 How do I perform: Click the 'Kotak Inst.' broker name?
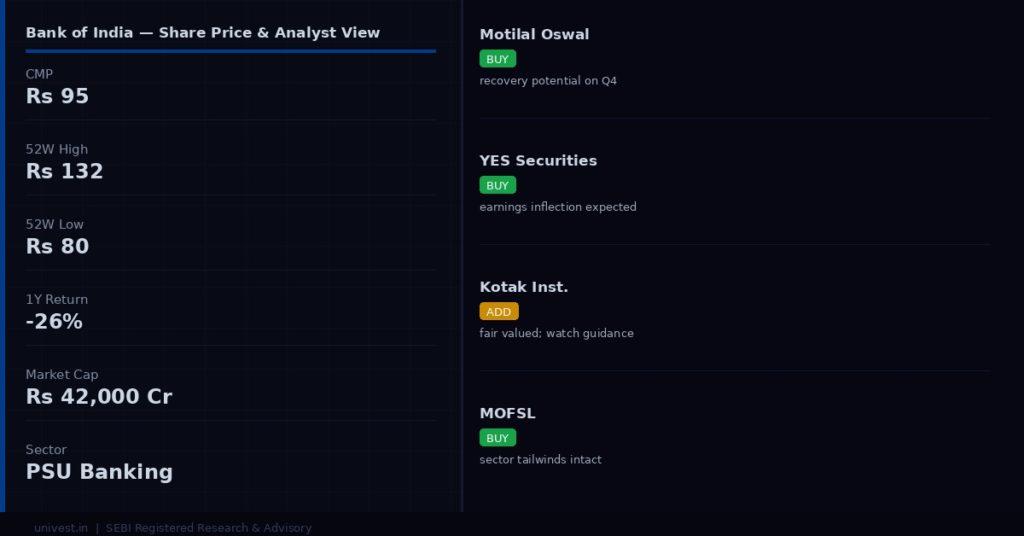(524, 287)
